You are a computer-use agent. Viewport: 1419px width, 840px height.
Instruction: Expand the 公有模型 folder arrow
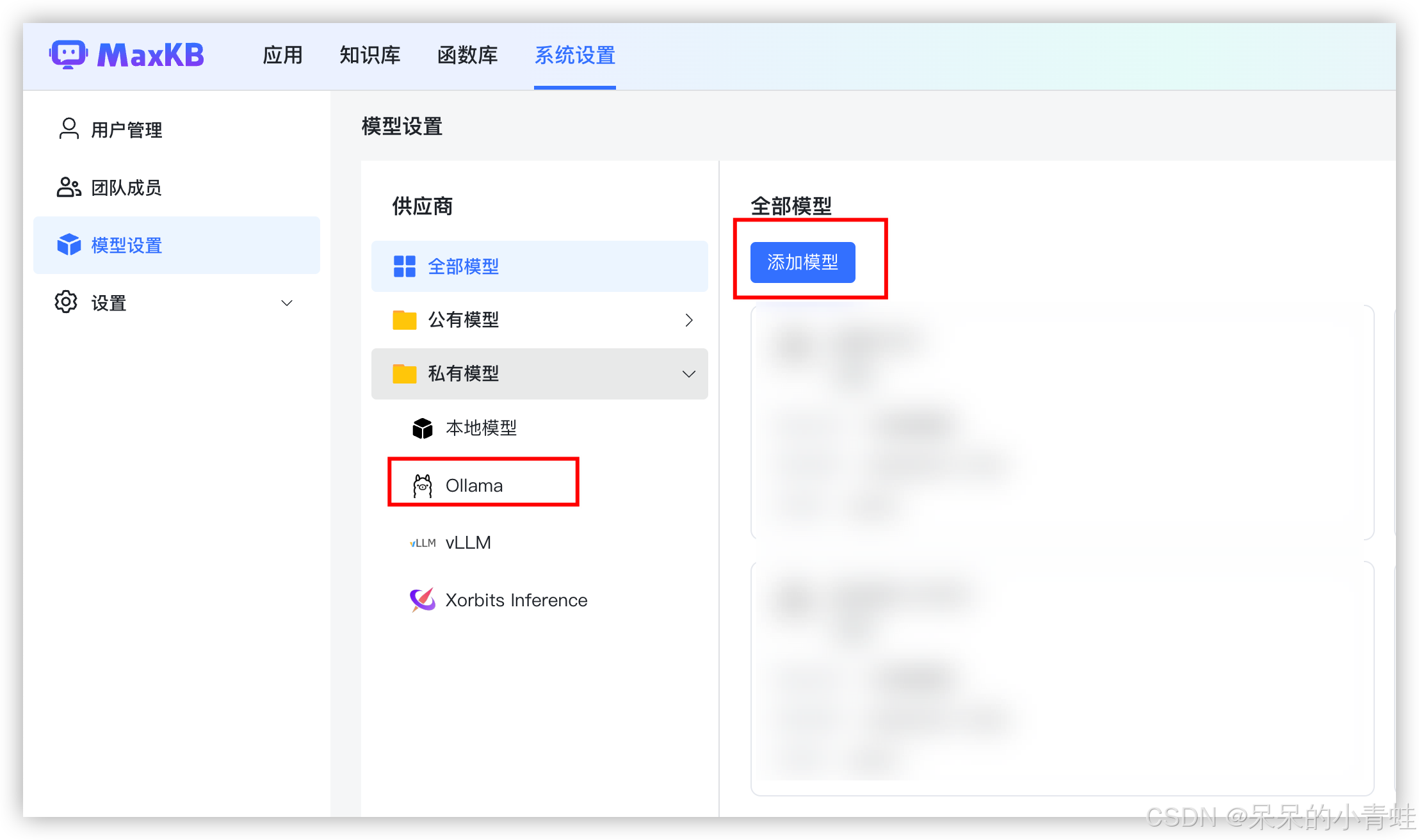[689, 320]
